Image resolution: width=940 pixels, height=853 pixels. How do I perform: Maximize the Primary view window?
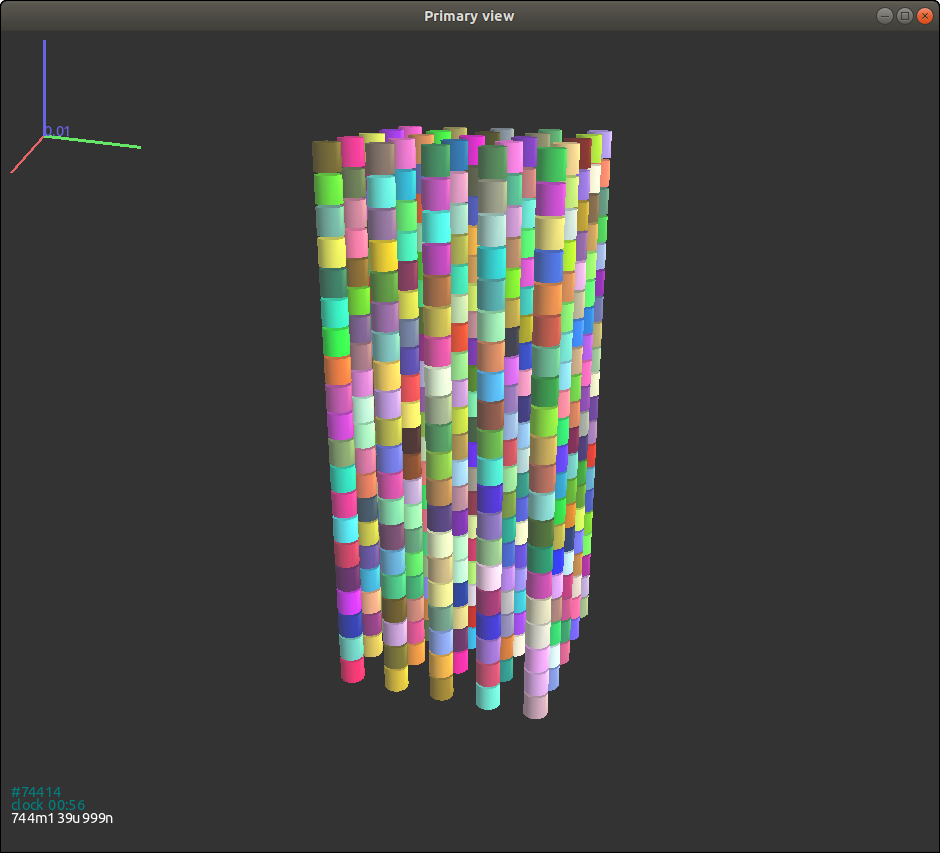click(x=904, y=15)
